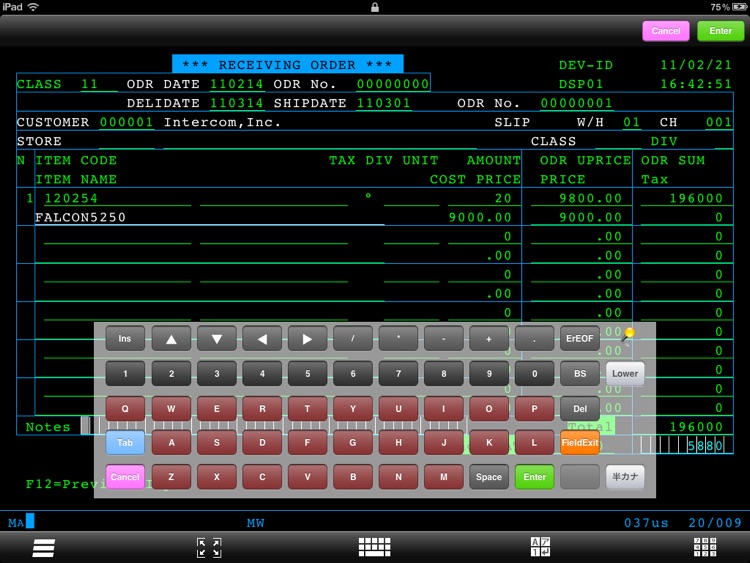Tap the down arrow key
The image size is (750, 563).
pyautogui.click(x=217, y=339)
